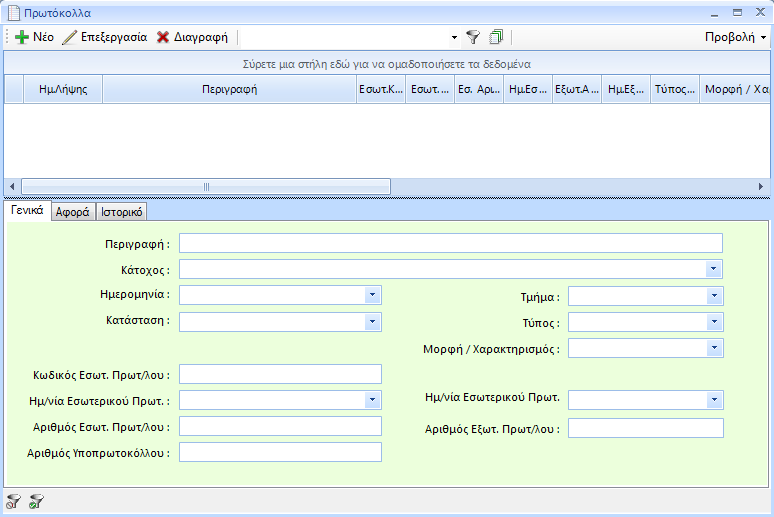The width and height of the screenshot is (774, 517).
Task: Expand the Μορφή / Χαρακτηρισμός dropdown
Action: pyautogui.click(x=714, y=348)
